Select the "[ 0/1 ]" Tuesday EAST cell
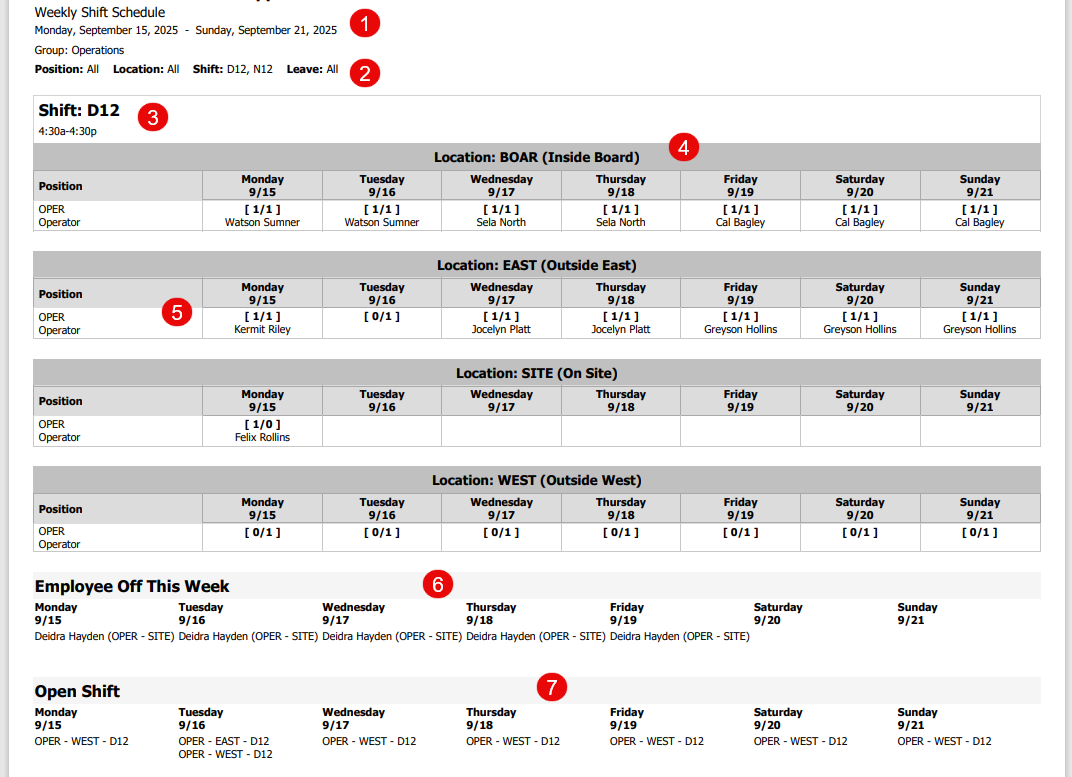1072x777 pixels. coord(382,323)
